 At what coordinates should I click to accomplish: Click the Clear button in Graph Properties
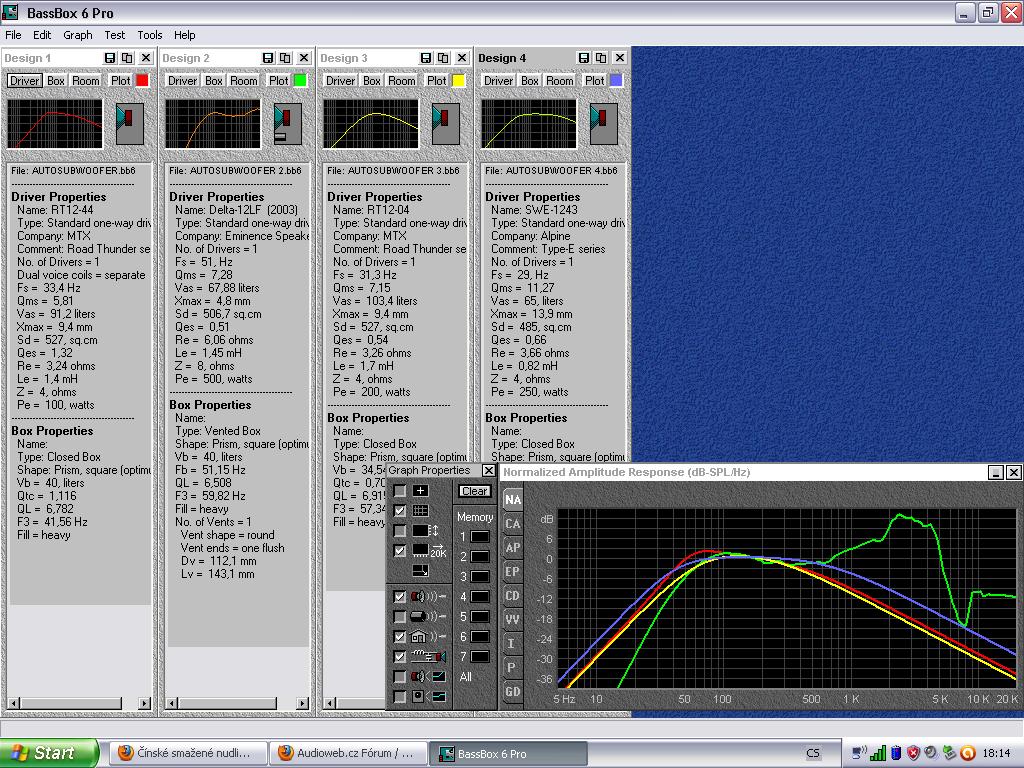[x=474, y=491]
